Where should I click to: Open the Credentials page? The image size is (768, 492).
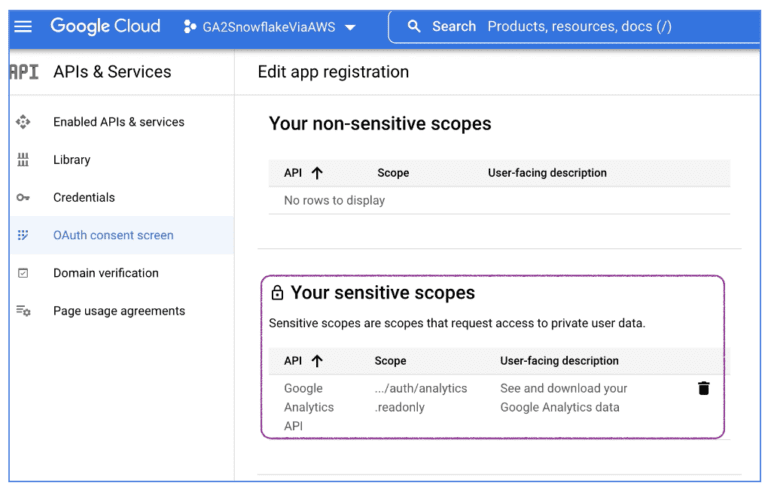[84, 197]
